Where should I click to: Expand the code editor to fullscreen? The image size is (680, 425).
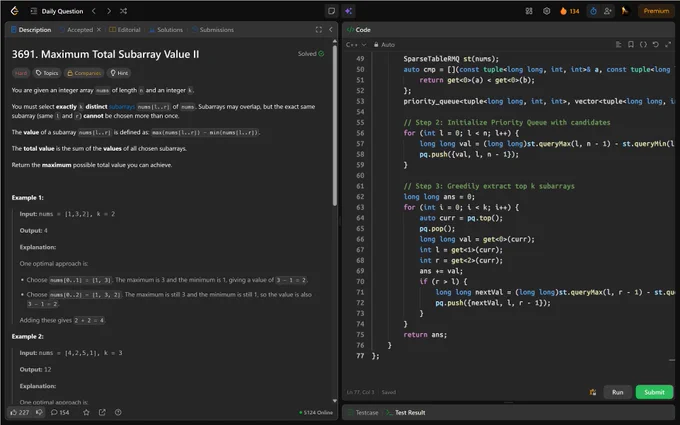[x=668, y=44]
